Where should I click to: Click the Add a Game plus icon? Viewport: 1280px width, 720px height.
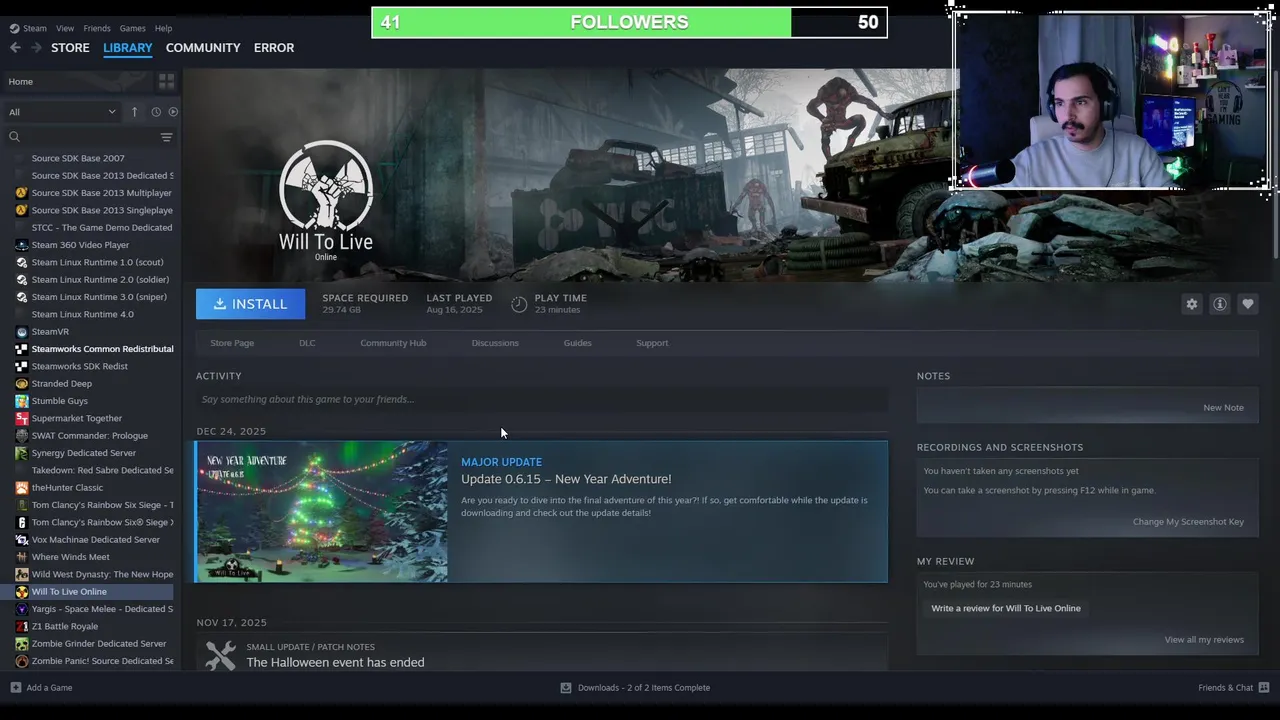coord(15,688)
